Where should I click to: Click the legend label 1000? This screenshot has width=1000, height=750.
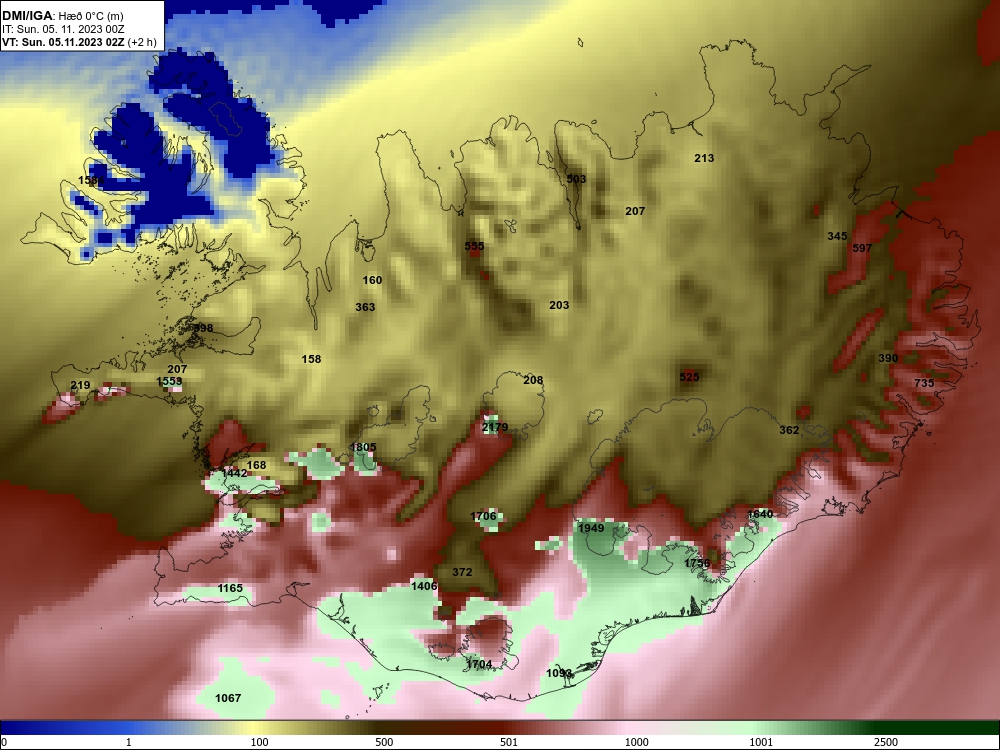(x=636, y=742)
